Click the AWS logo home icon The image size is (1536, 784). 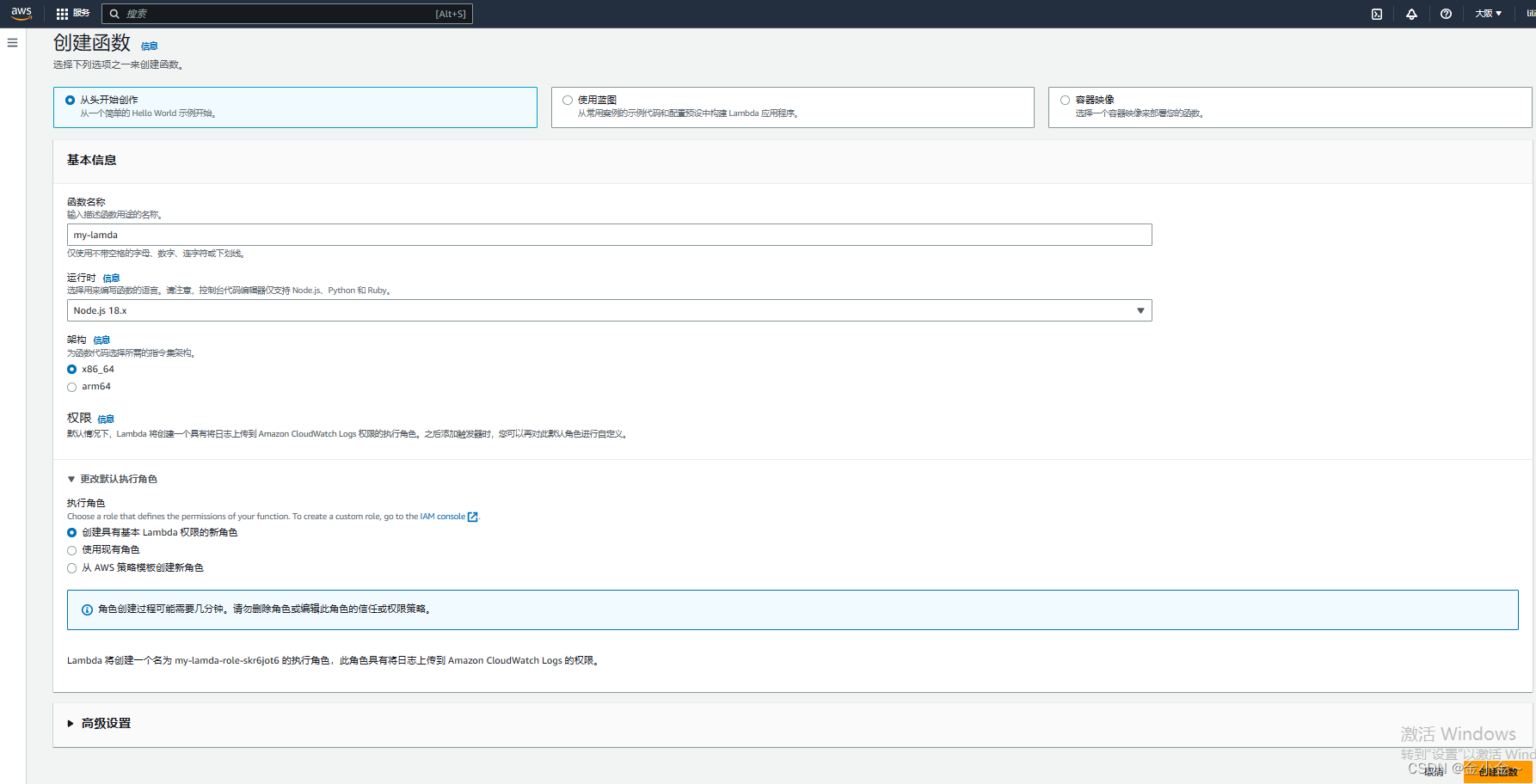pyautogui.click(x=22, y=13)
